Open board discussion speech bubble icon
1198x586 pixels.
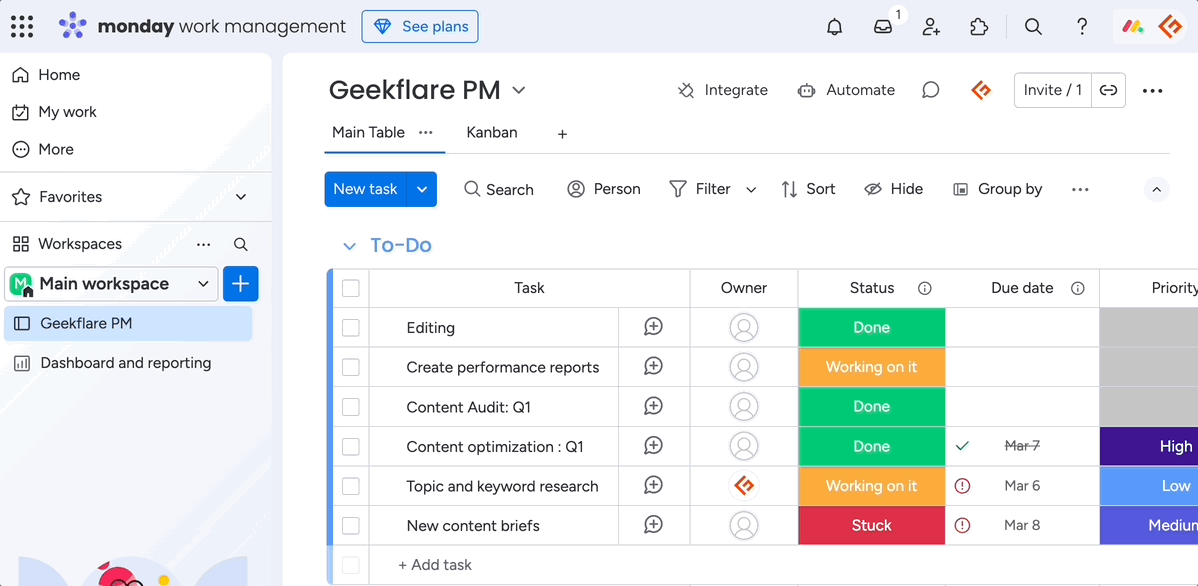(x=930, y=90)
